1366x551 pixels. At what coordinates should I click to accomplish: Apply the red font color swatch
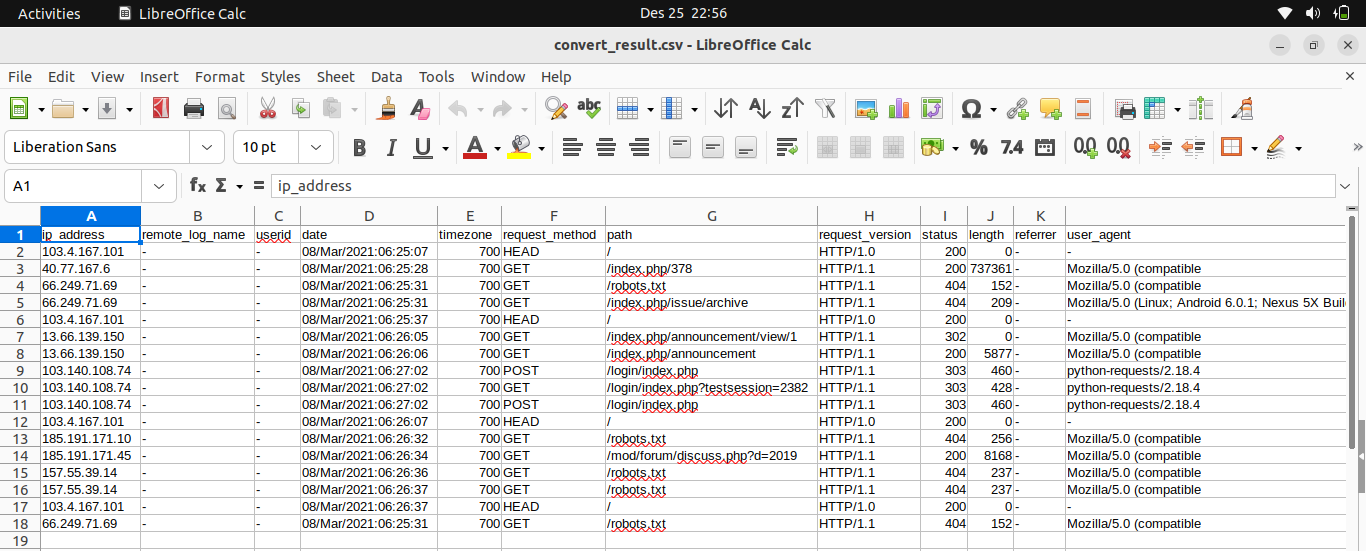click(x=475, y=147)
